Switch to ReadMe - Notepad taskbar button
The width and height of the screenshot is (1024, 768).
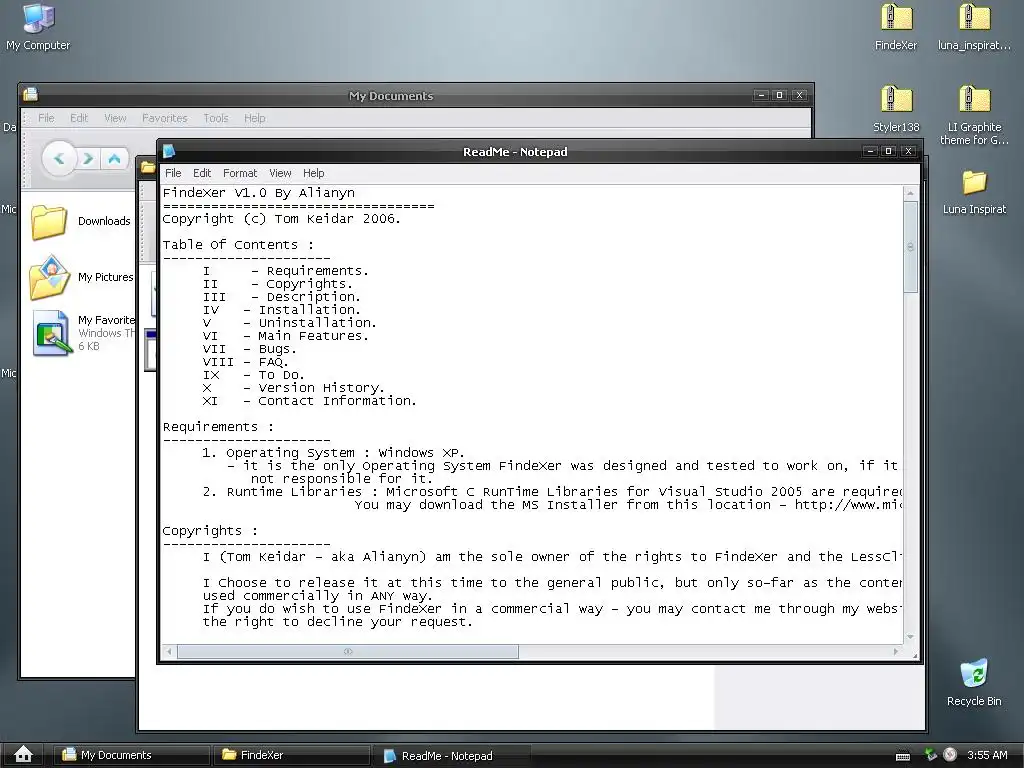tap(451, 755)
